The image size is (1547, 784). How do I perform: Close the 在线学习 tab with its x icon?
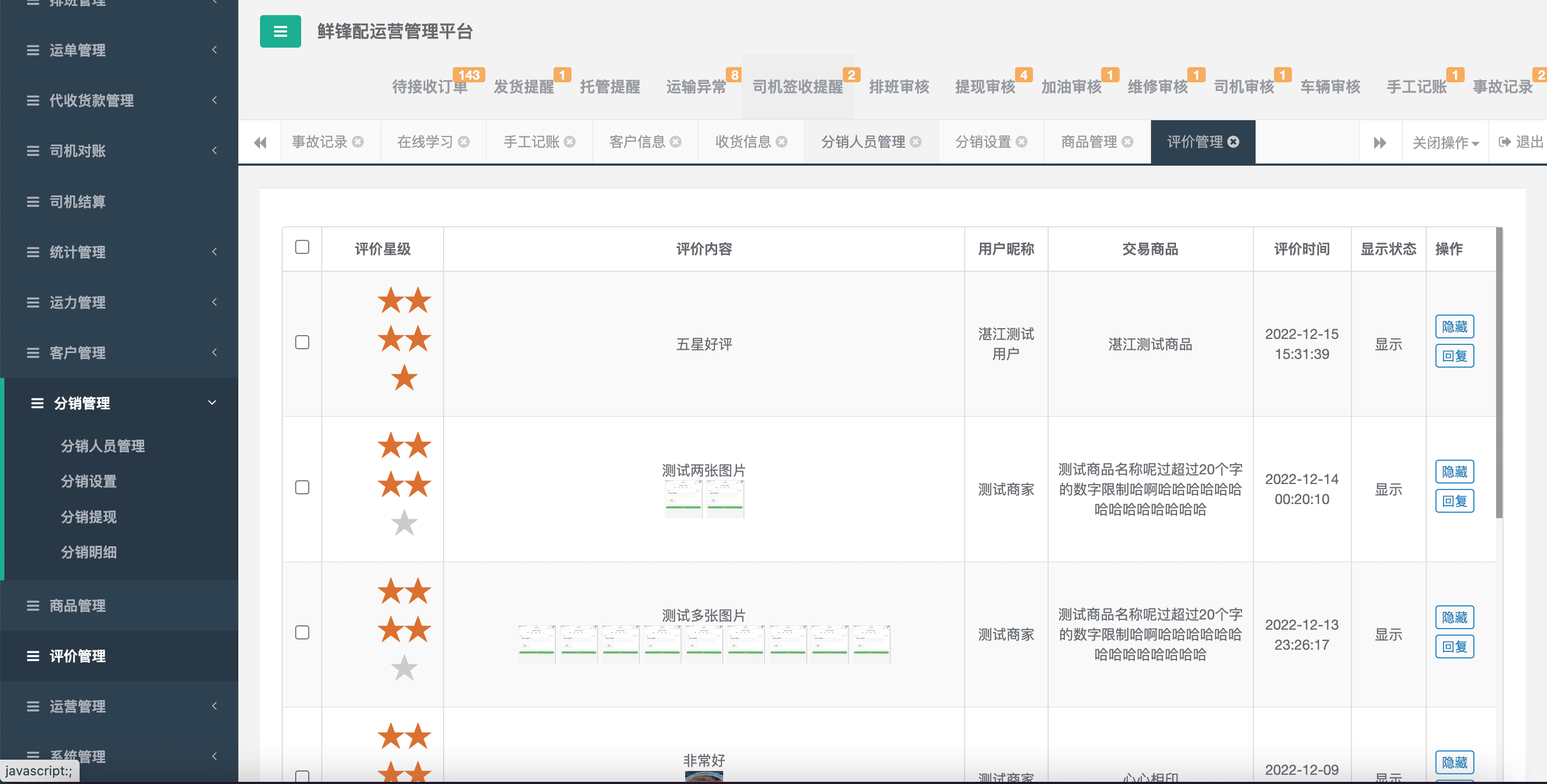[464, 142]
